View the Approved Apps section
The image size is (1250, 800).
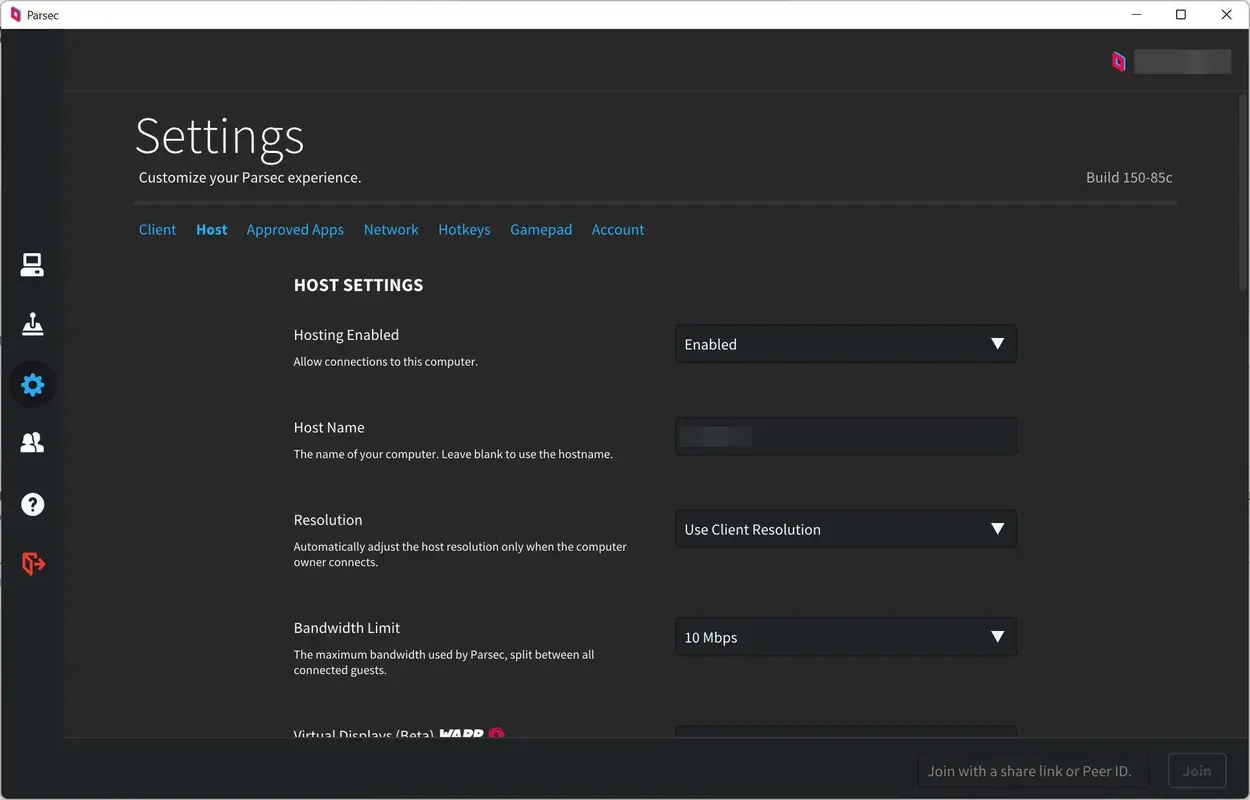coord(295,229)
